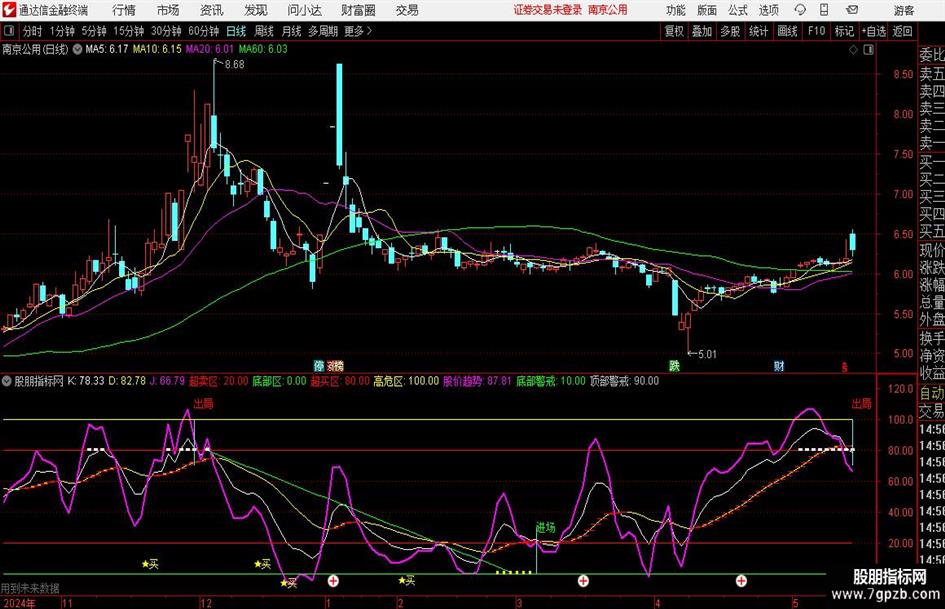This screenshot has height=609, width=945.
Task: Open the 市场 menu
Action: coord(168,10)
